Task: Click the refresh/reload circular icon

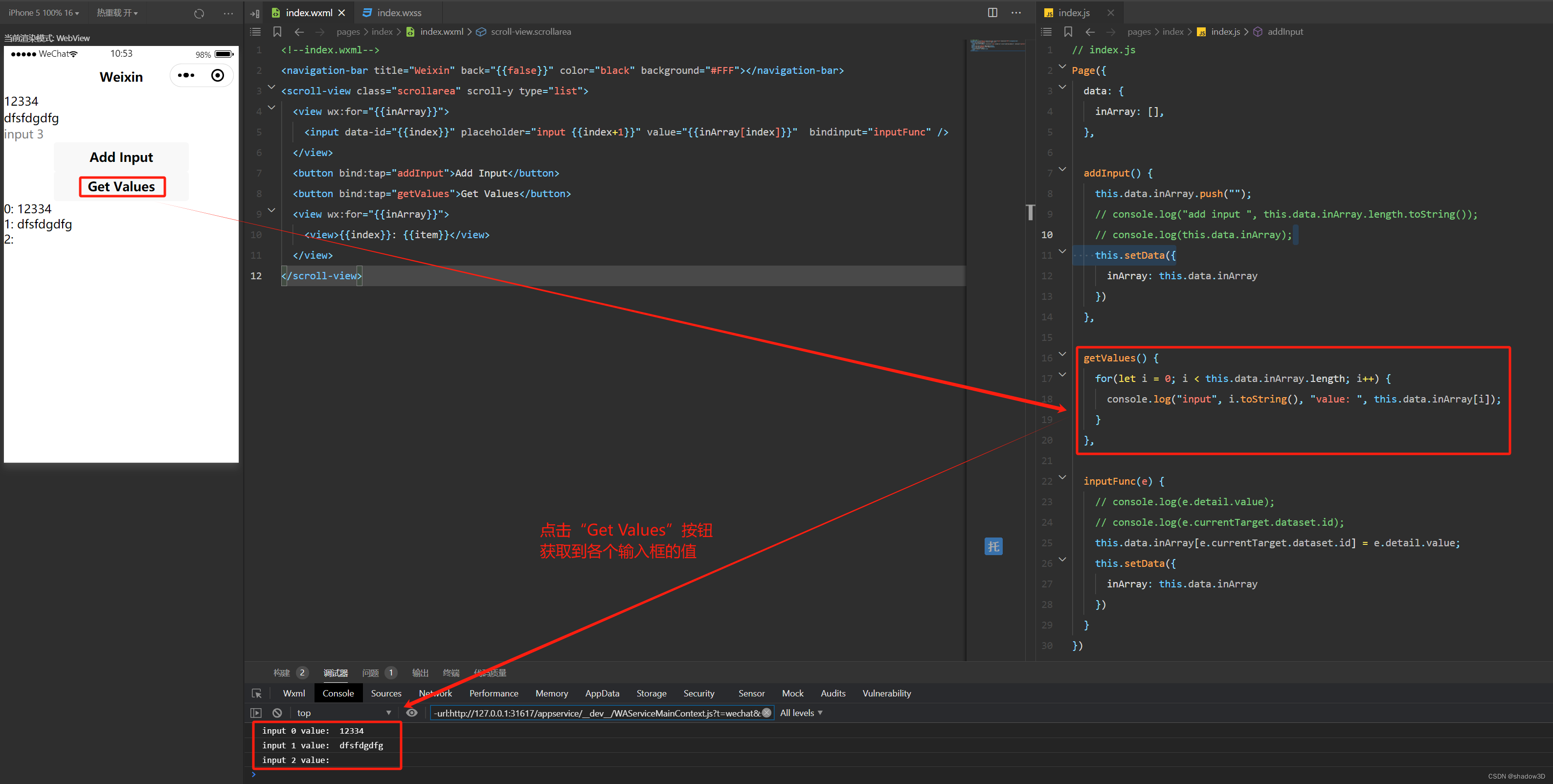Action: pyautogui.click(x=196, y=12)
